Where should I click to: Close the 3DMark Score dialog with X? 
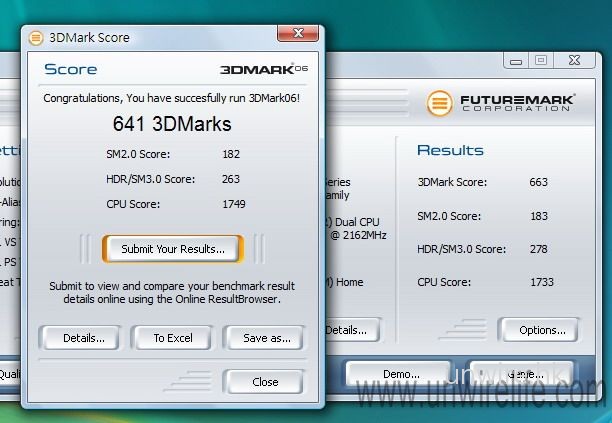pyautogui.click(x=299, y=36)
